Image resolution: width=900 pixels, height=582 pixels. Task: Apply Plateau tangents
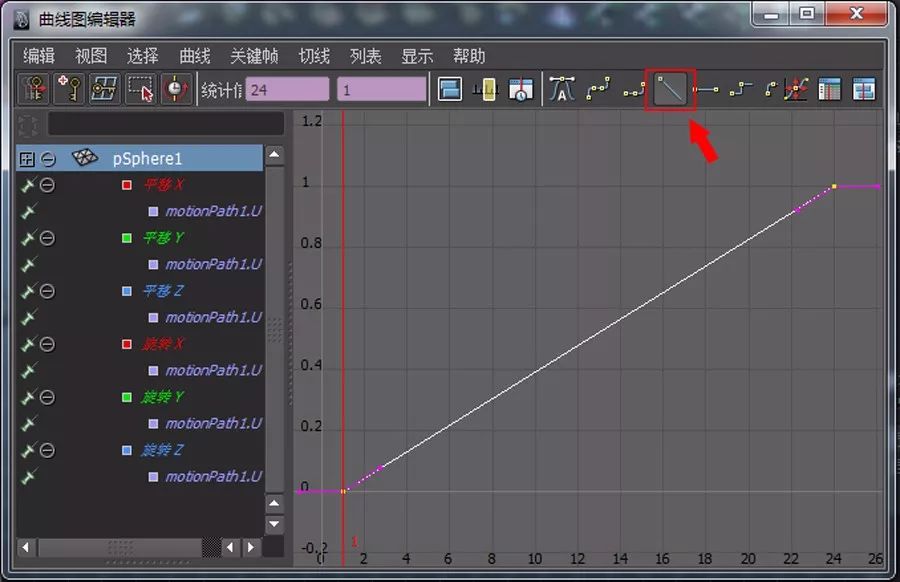click(771, 90)
